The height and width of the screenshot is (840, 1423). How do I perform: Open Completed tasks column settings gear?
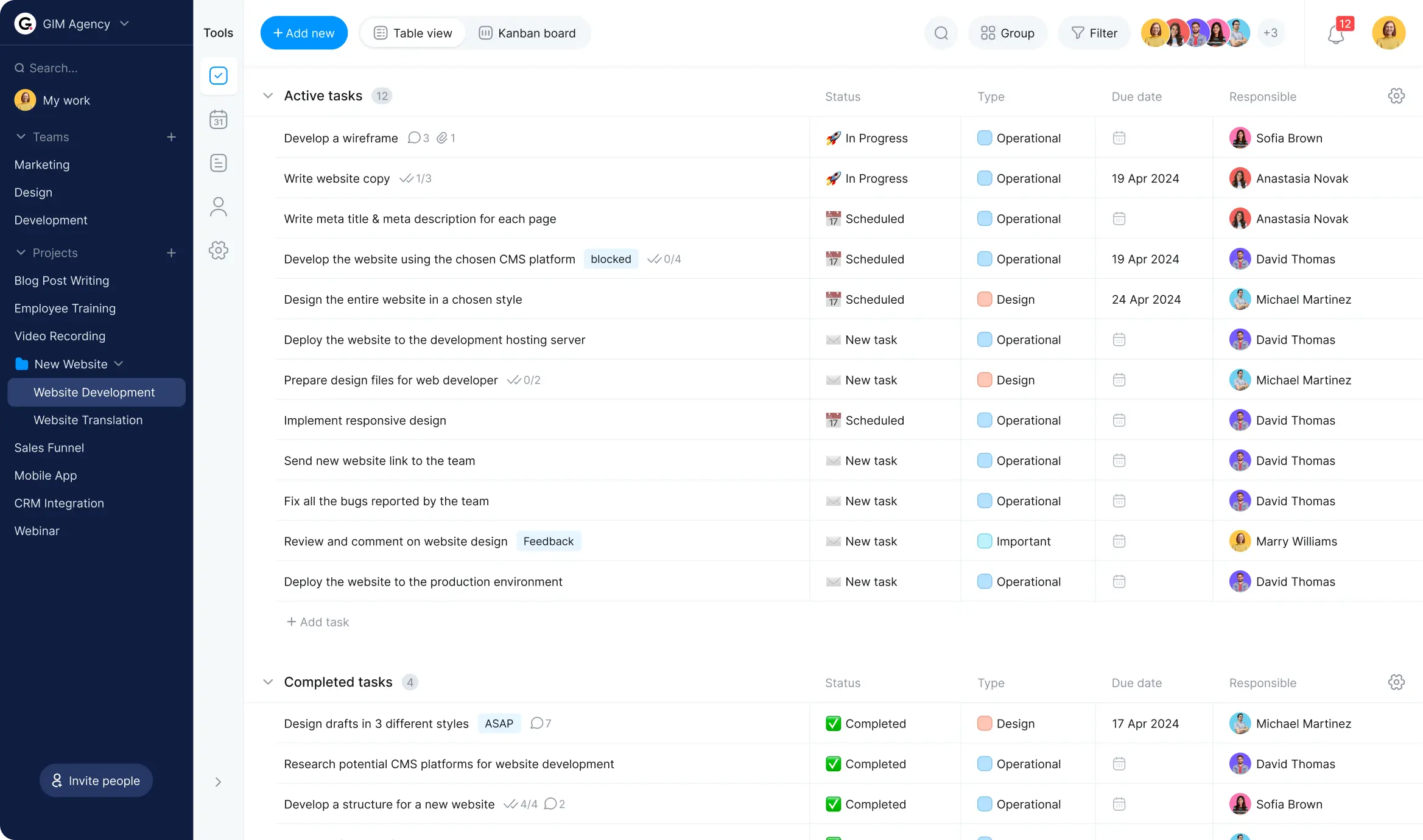(x=1396, y=682)
